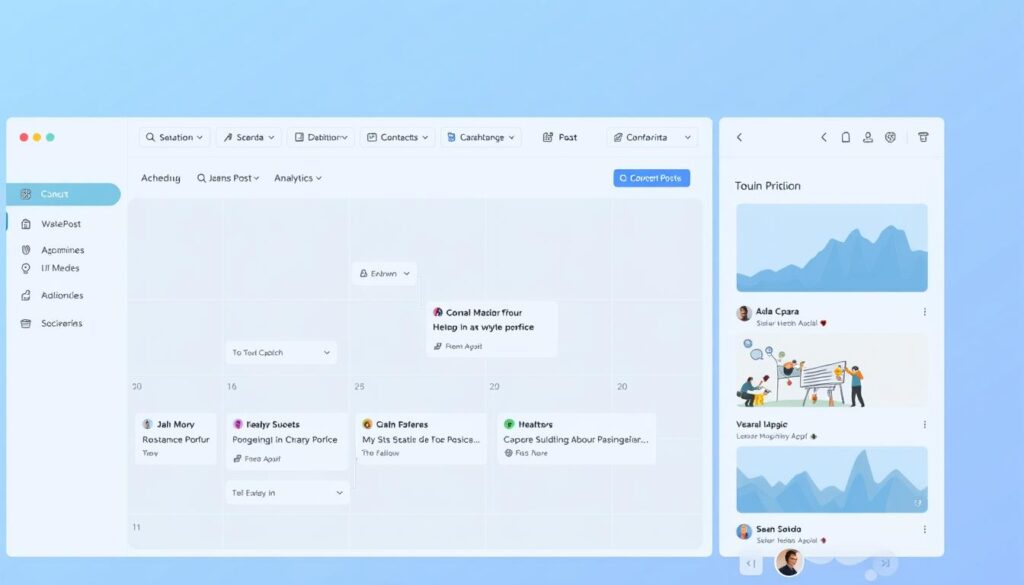The image size is (1024, 585).
Task: Click the notification bell icon in right panel
Action: pyautogui.click(x=845, y=137)
